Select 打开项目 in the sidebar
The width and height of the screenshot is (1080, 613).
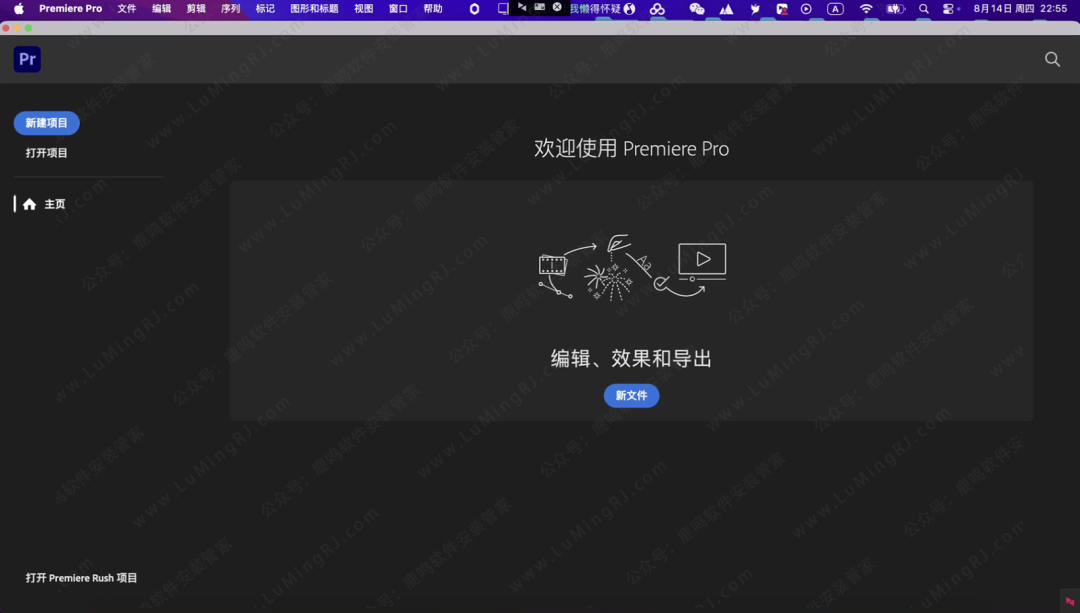pyautogui.click(x=44, y=152)
